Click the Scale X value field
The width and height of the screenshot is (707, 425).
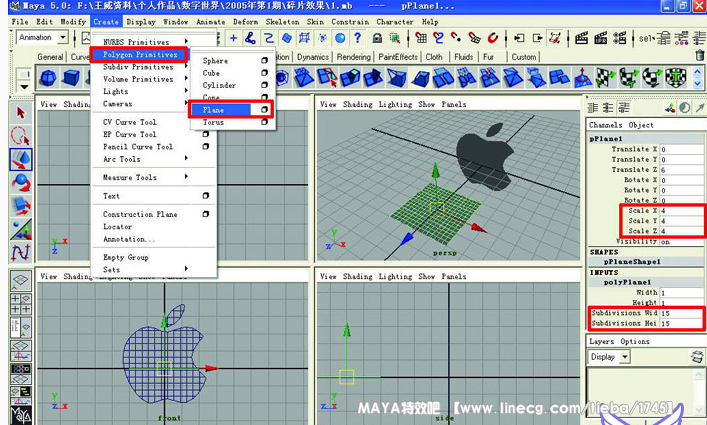682,210
